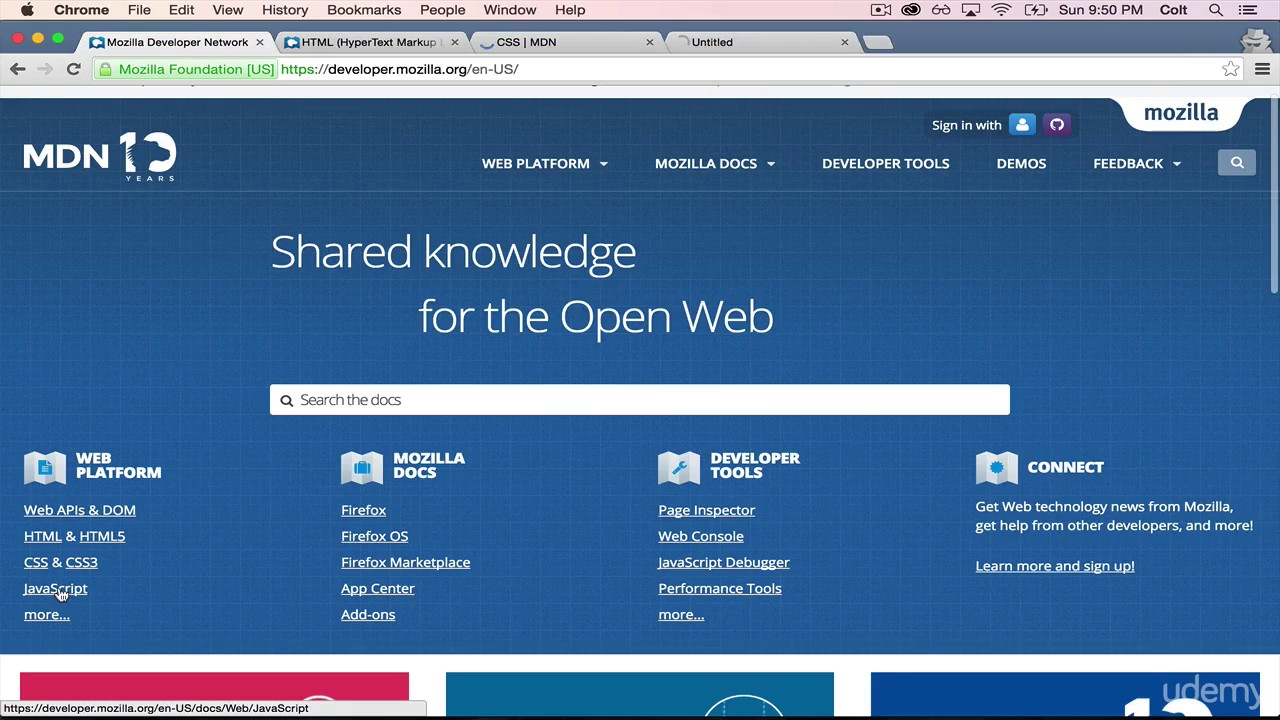
Task: Click the browser back arrow
Action: tap(17, 69)
